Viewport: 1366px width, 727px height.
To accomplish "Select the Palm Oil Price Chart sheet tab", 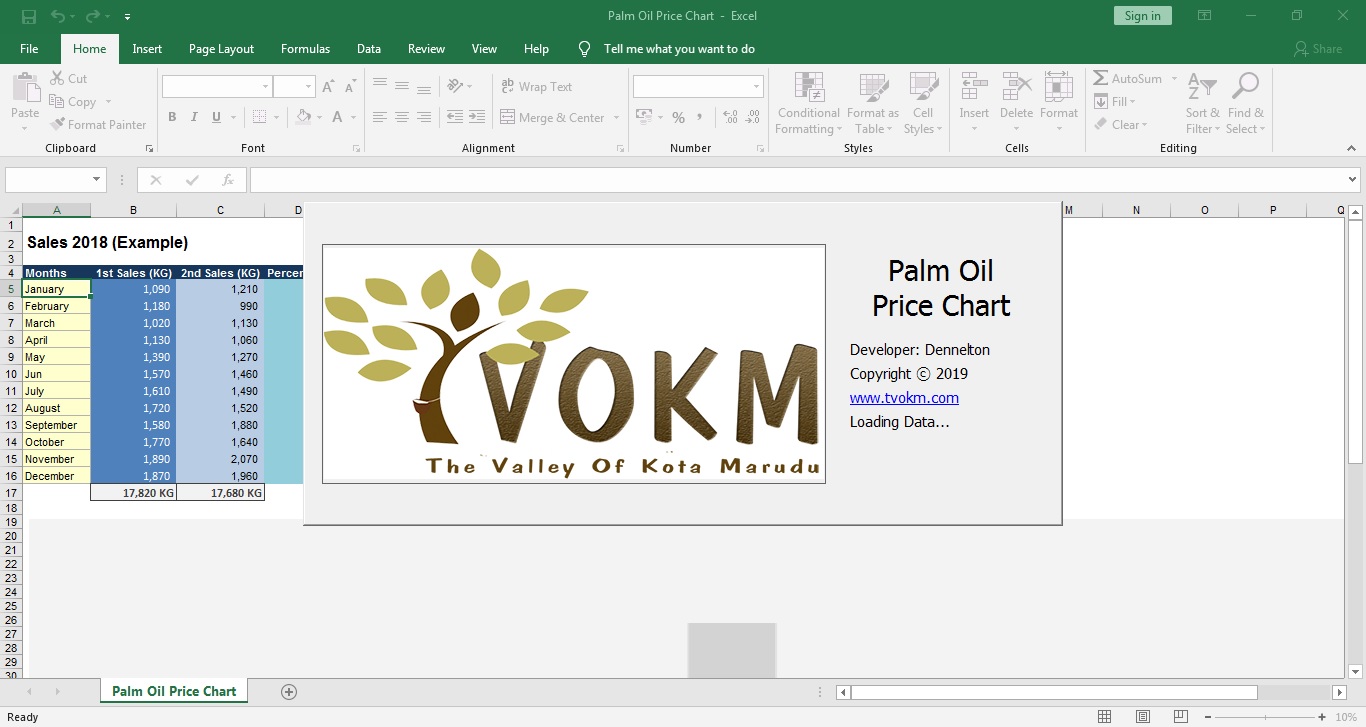I will (x=174, y=691).
